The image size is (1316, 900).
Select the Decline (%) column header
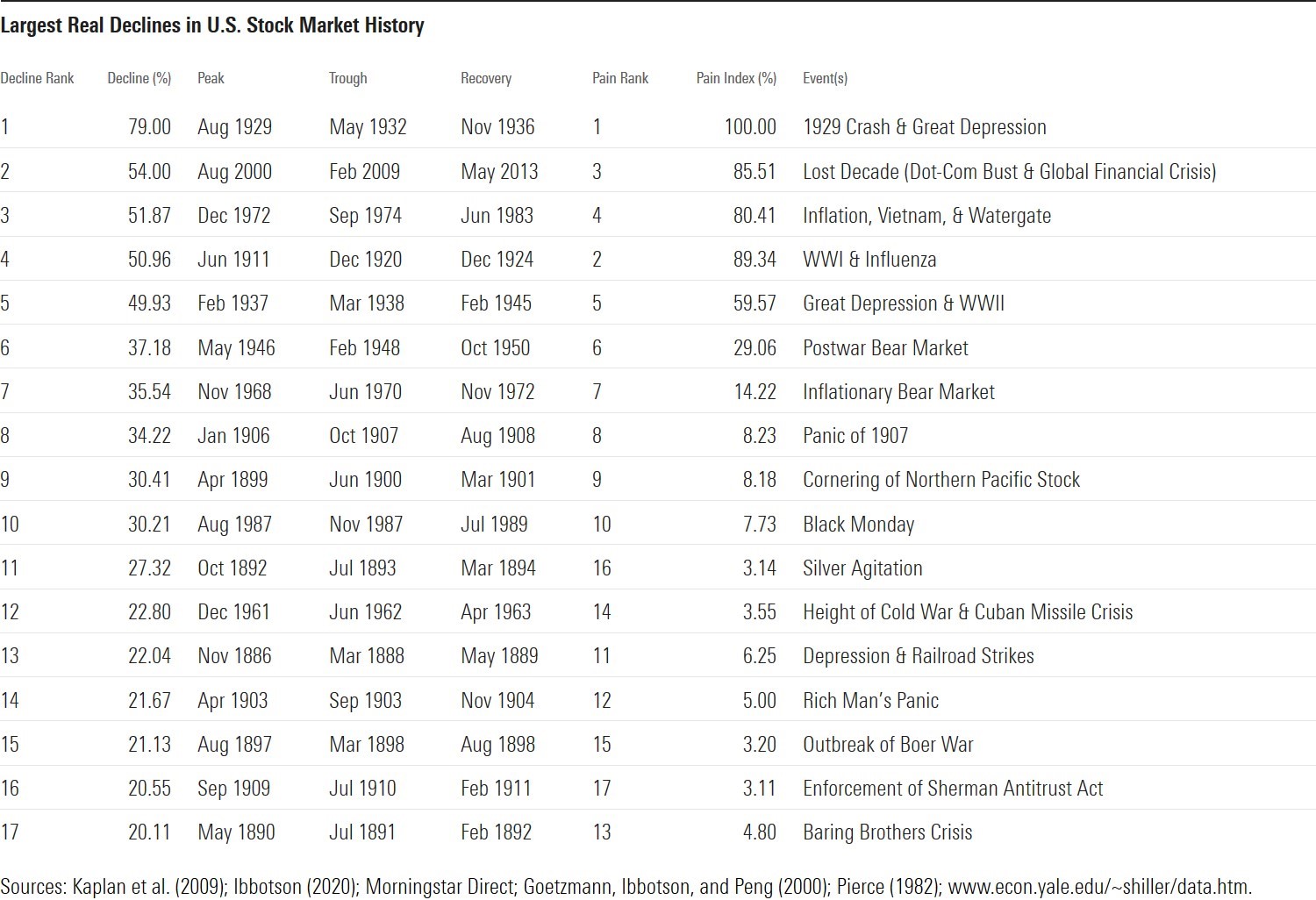click(139, 78)
